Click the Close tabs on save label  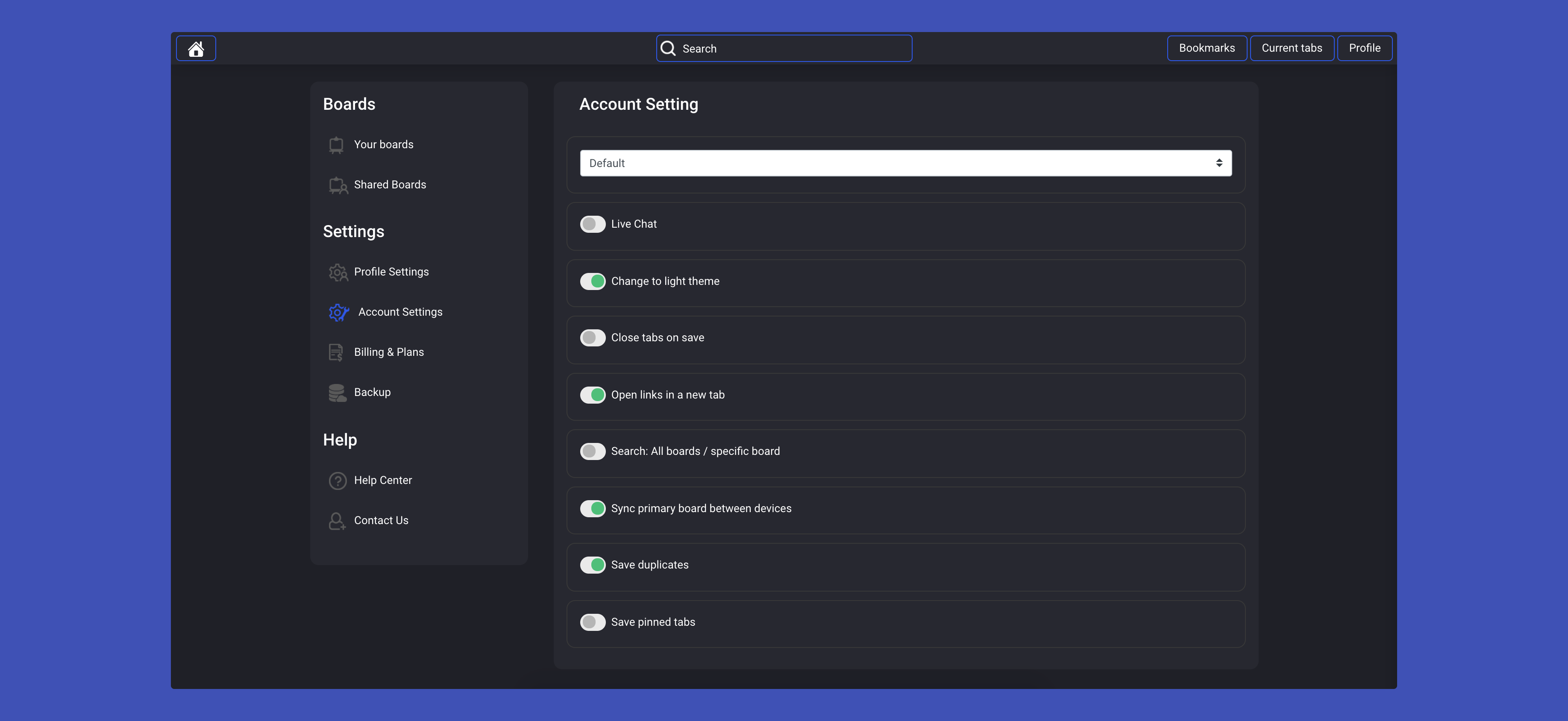pos(658,338)
